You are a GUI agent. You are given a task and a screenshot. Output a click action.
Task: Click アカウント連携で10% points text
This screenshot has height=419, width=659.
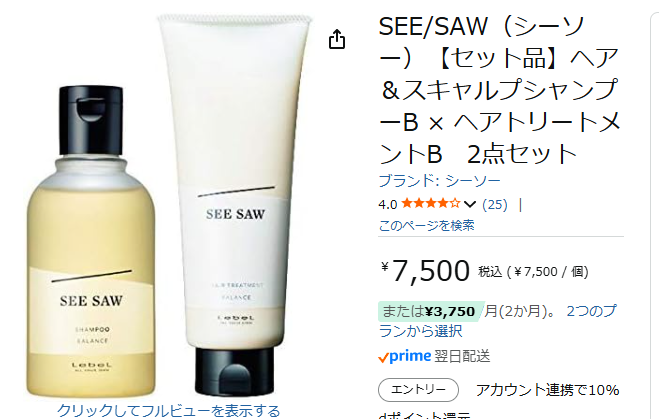(x=547, y=390)
